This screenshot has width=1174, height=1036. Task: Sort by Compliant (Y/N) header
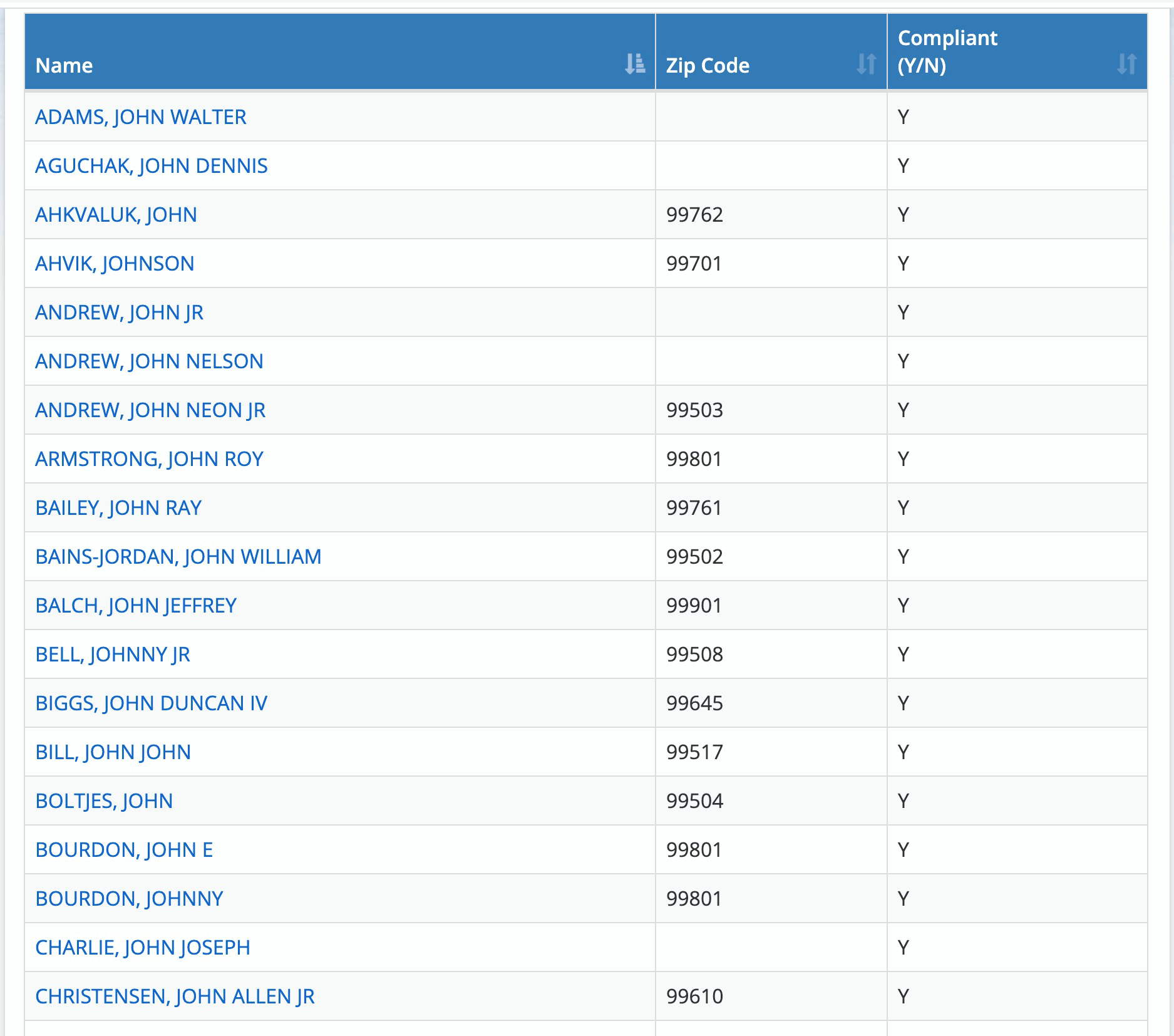(947, 51)
